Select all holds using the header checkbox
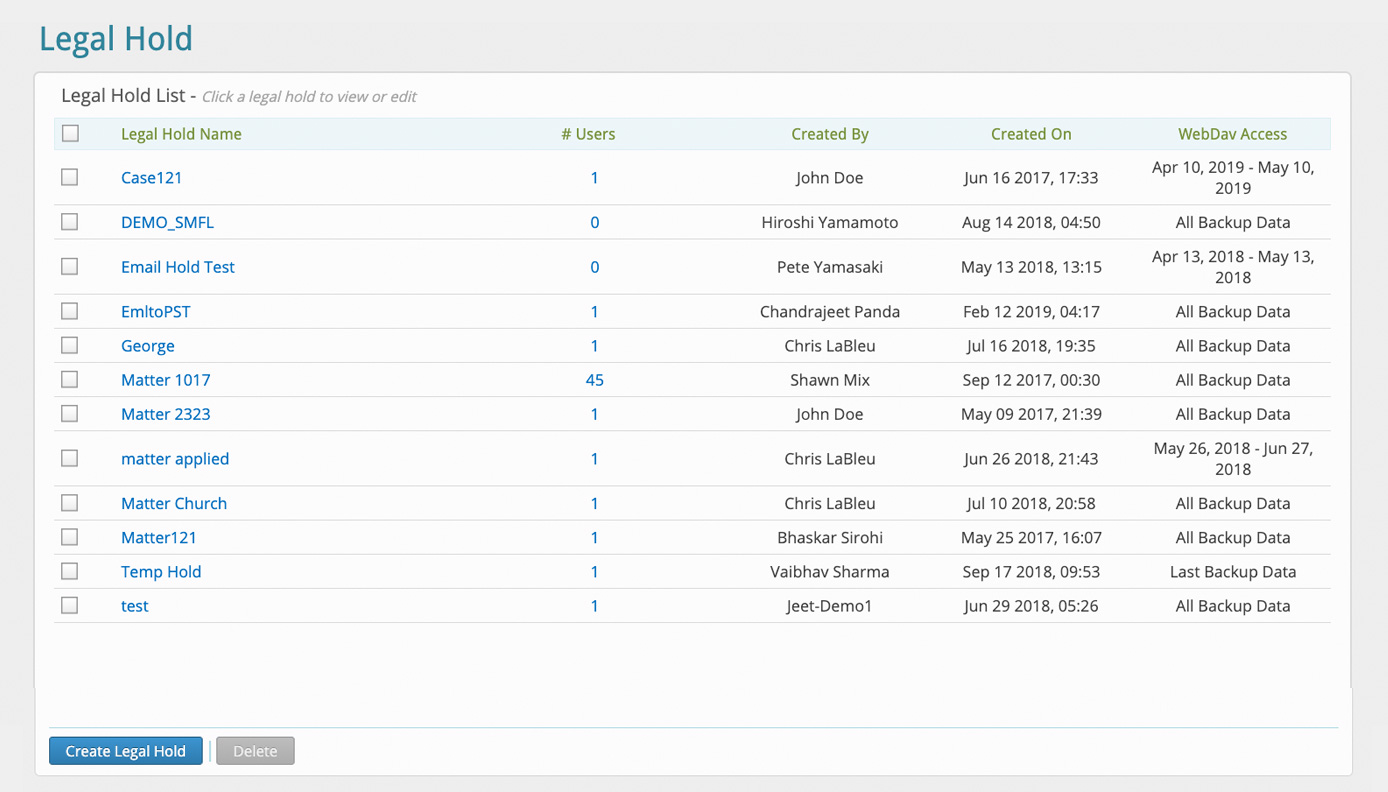 point(70,132)
